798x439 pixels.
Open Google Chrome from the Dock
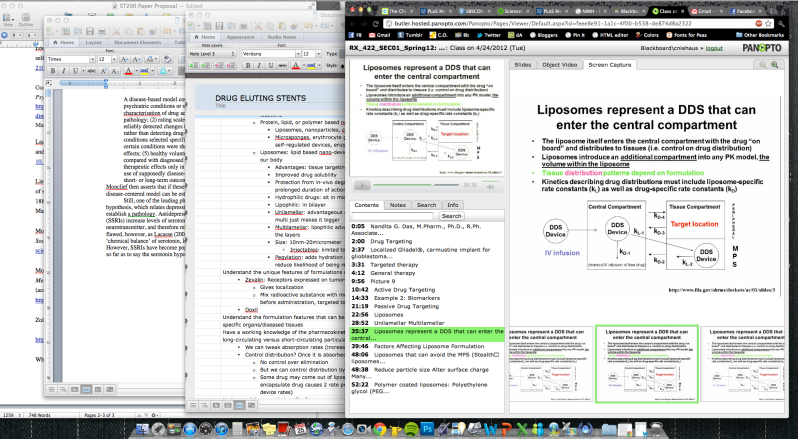click(x=379, y=429)
